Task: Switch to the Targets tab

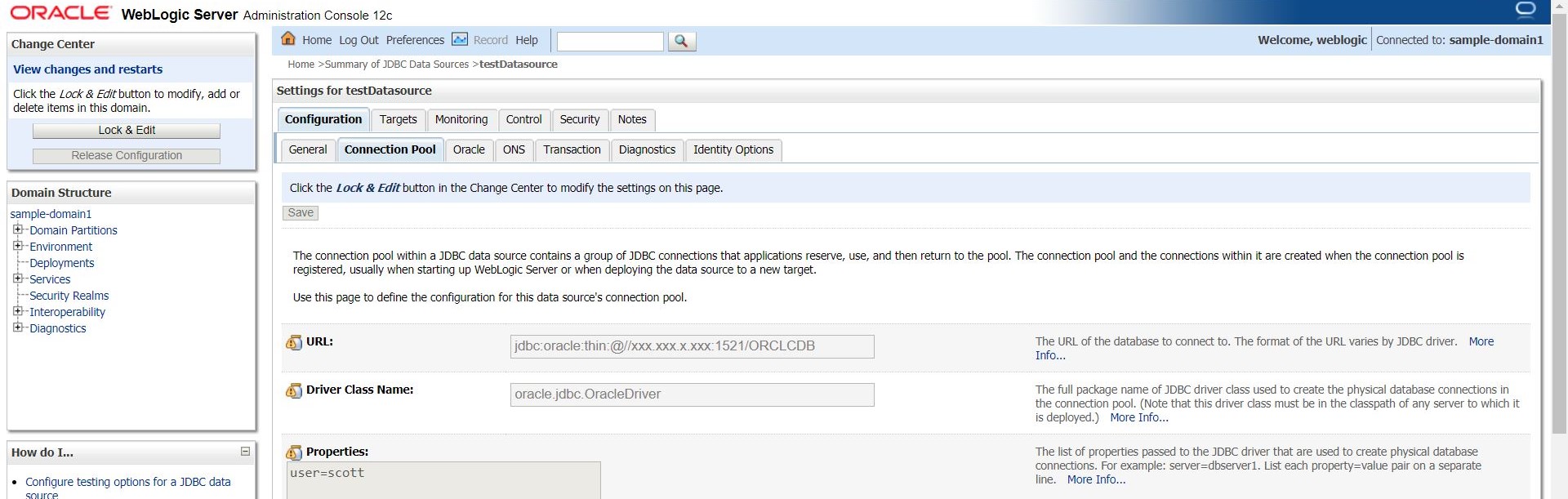Action: (398, 119)
